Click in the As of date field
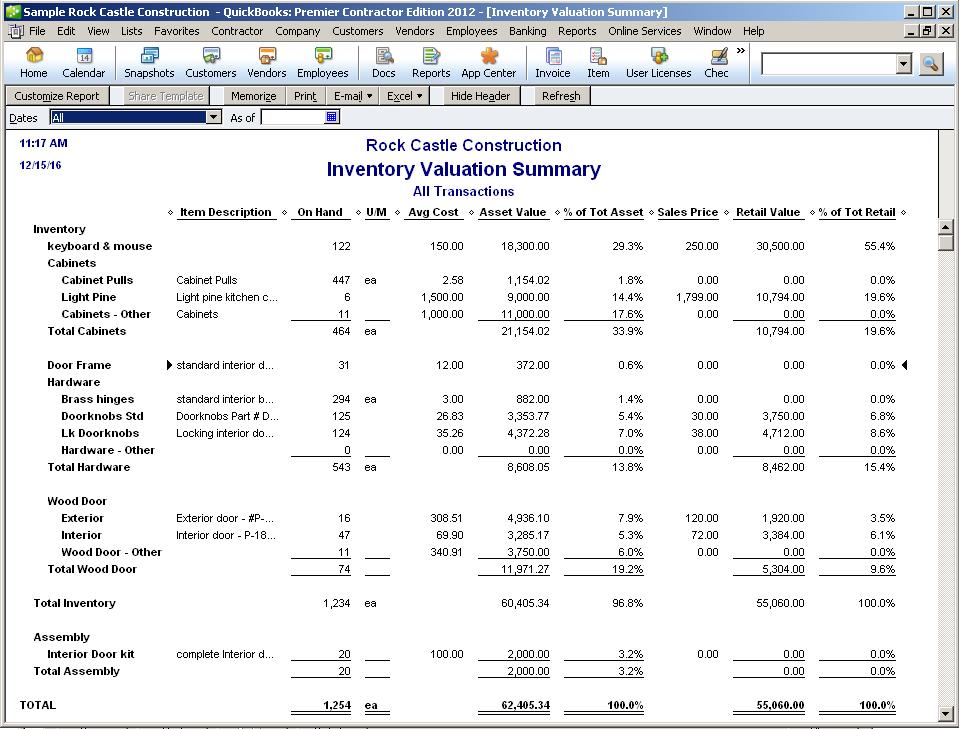Image resolution: width=959 pixels, height=729 pixels. pos(293,117)
